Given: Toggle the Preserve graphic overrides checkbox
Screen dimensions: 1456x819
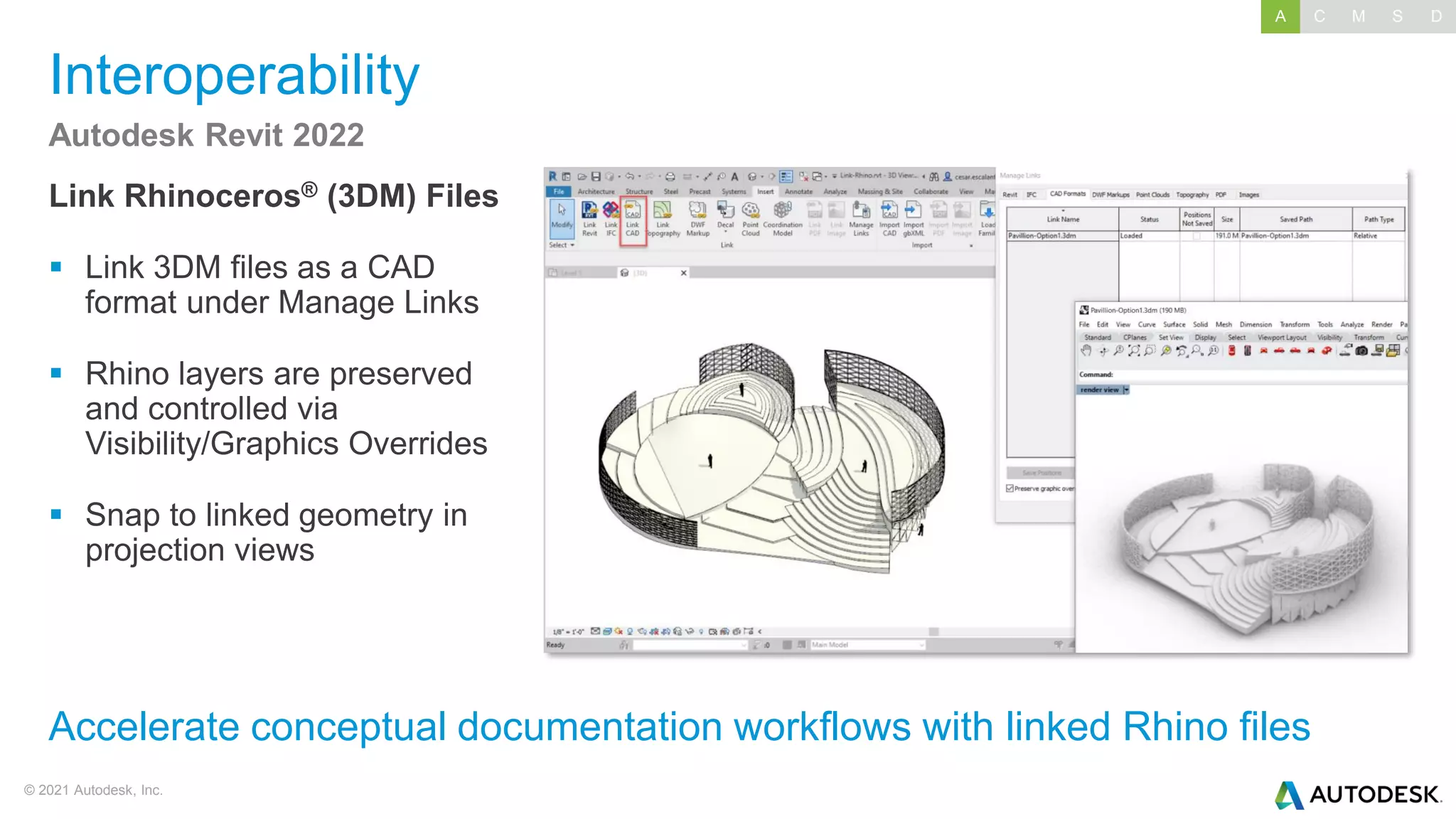Looking at the screenshot, I should click(1010, 488).
